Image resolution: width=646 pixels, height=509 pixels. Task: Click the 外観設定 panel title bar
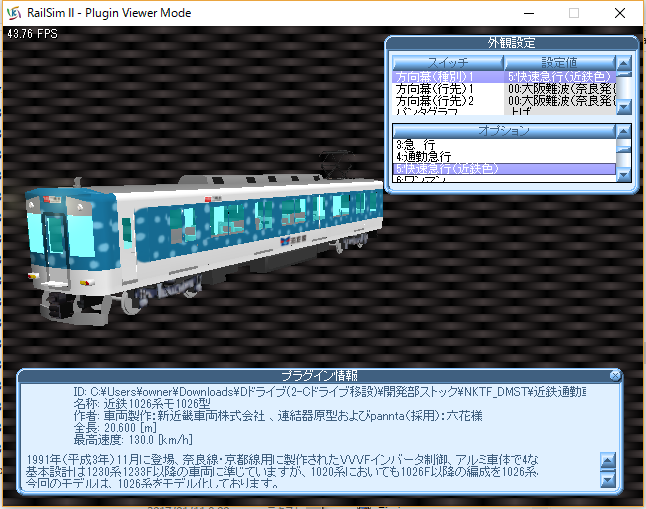511,43
